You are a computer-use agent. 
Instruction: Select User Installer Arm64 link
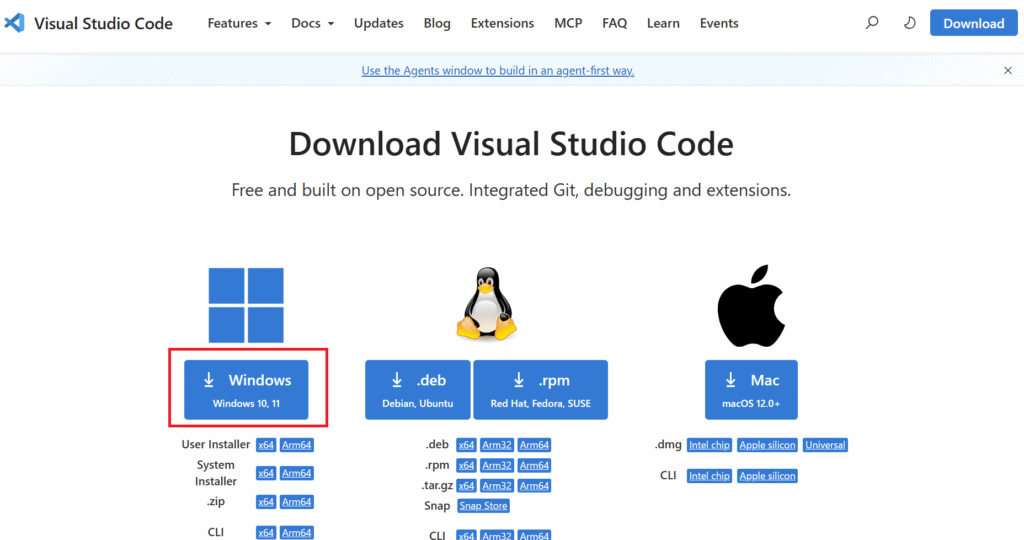tap(296, 445)
